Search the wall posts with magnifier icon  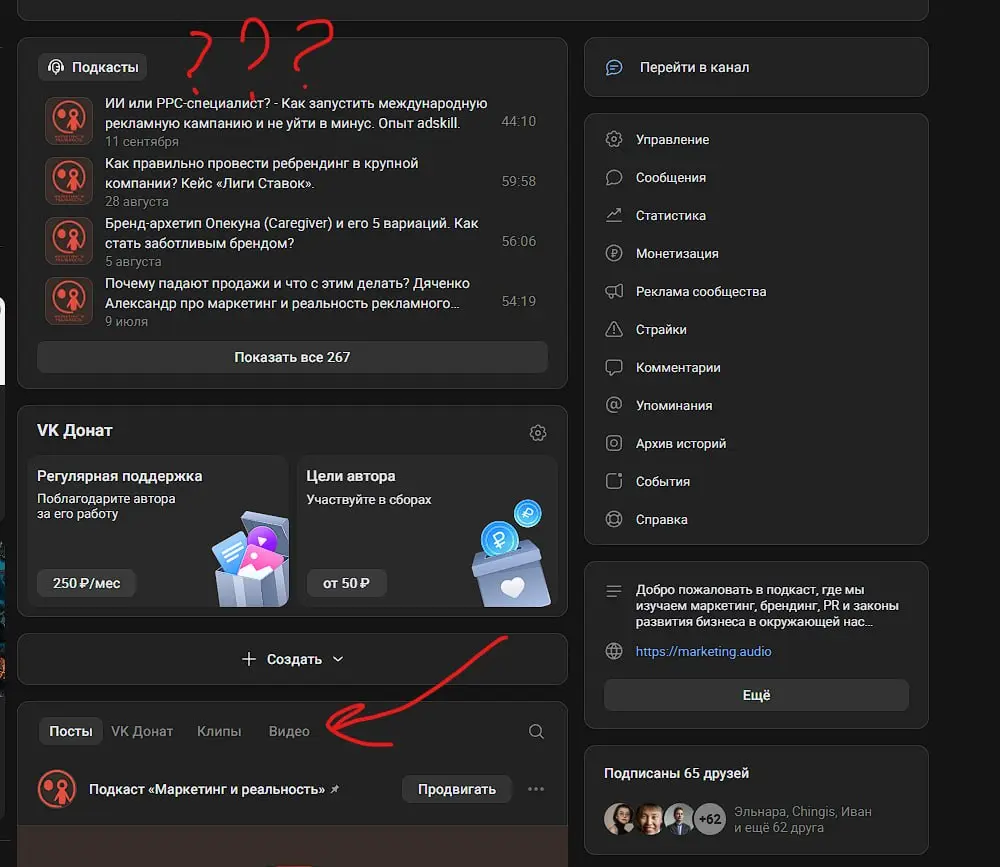pyautogui.click(x=536, y=731)
